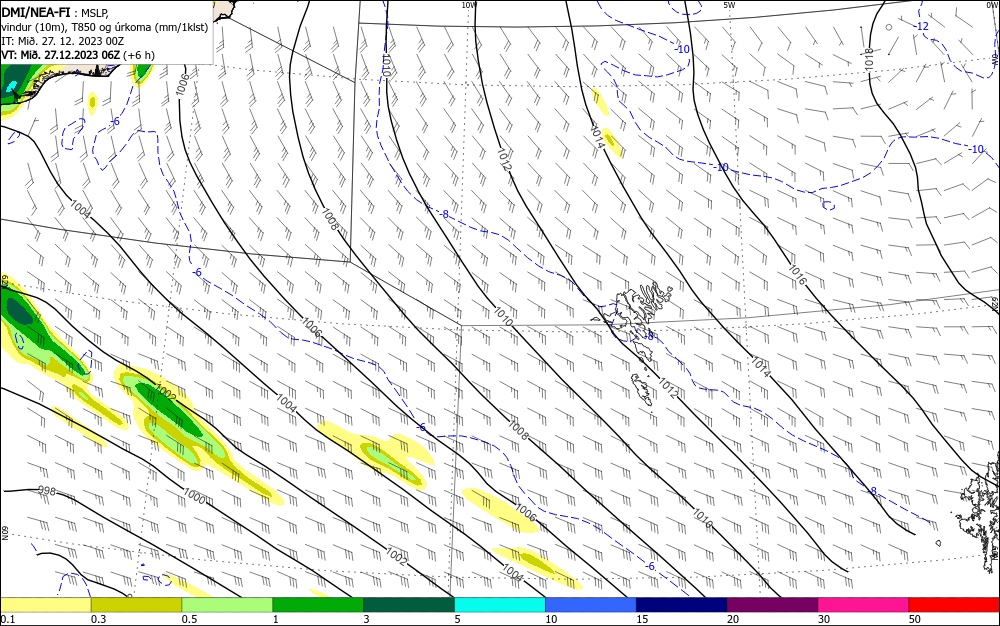The height and width of the screenshot is (626, 1000).
Task: Click the southernmost Faroe island (Suðuroy) outline
Action: [643, 389]
